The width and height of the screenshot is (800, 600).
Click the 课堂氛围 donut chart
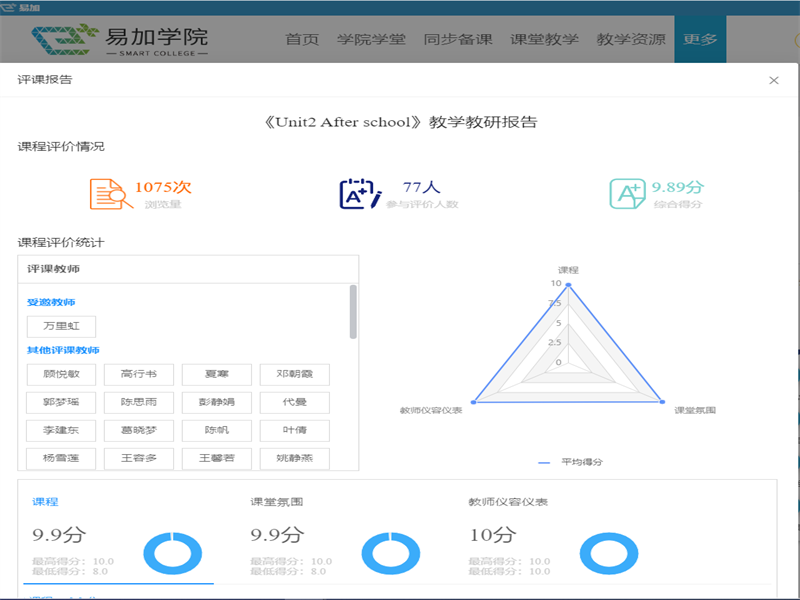(390, 554)
